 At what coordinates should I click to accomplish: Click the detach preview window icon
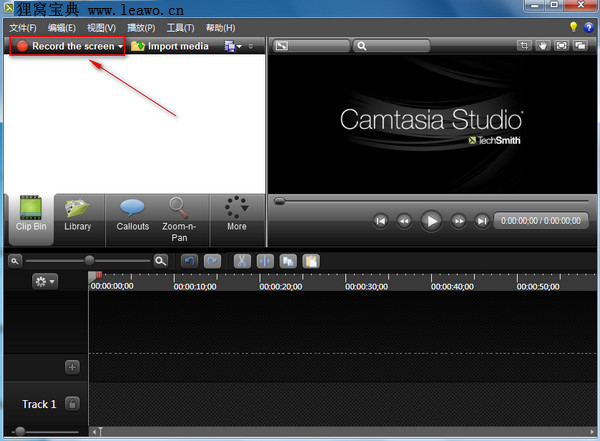pos(580,46)
